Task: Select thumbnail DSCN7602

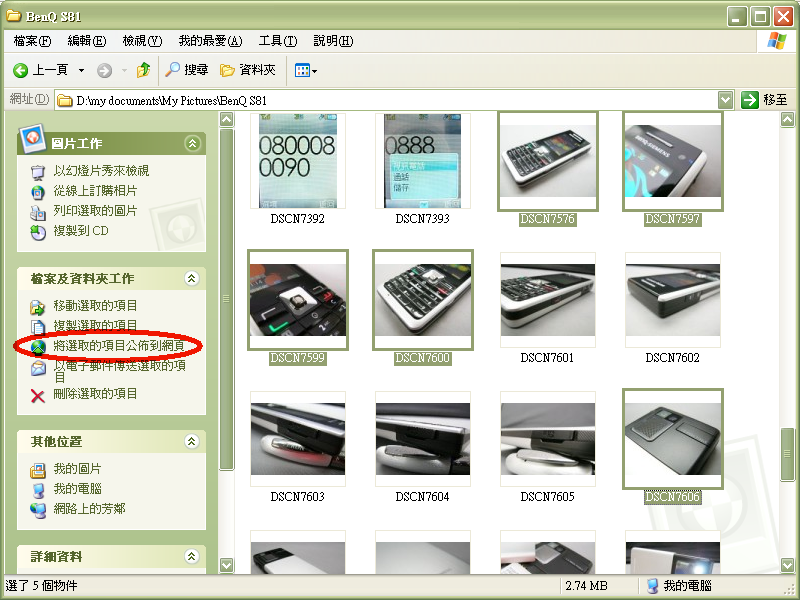Action: [x=673, y=300]
